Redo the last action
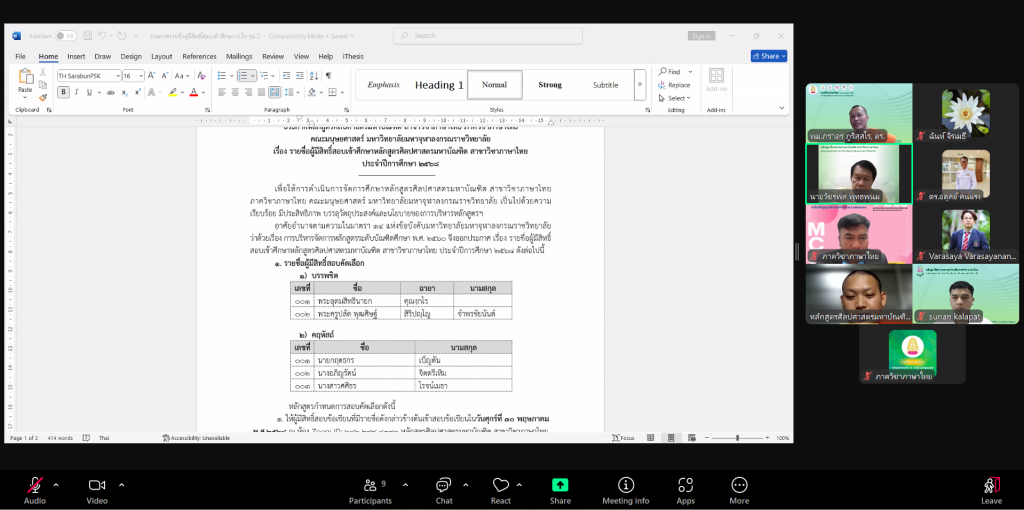The image size is (1024, 510). [x=121, y=36]
